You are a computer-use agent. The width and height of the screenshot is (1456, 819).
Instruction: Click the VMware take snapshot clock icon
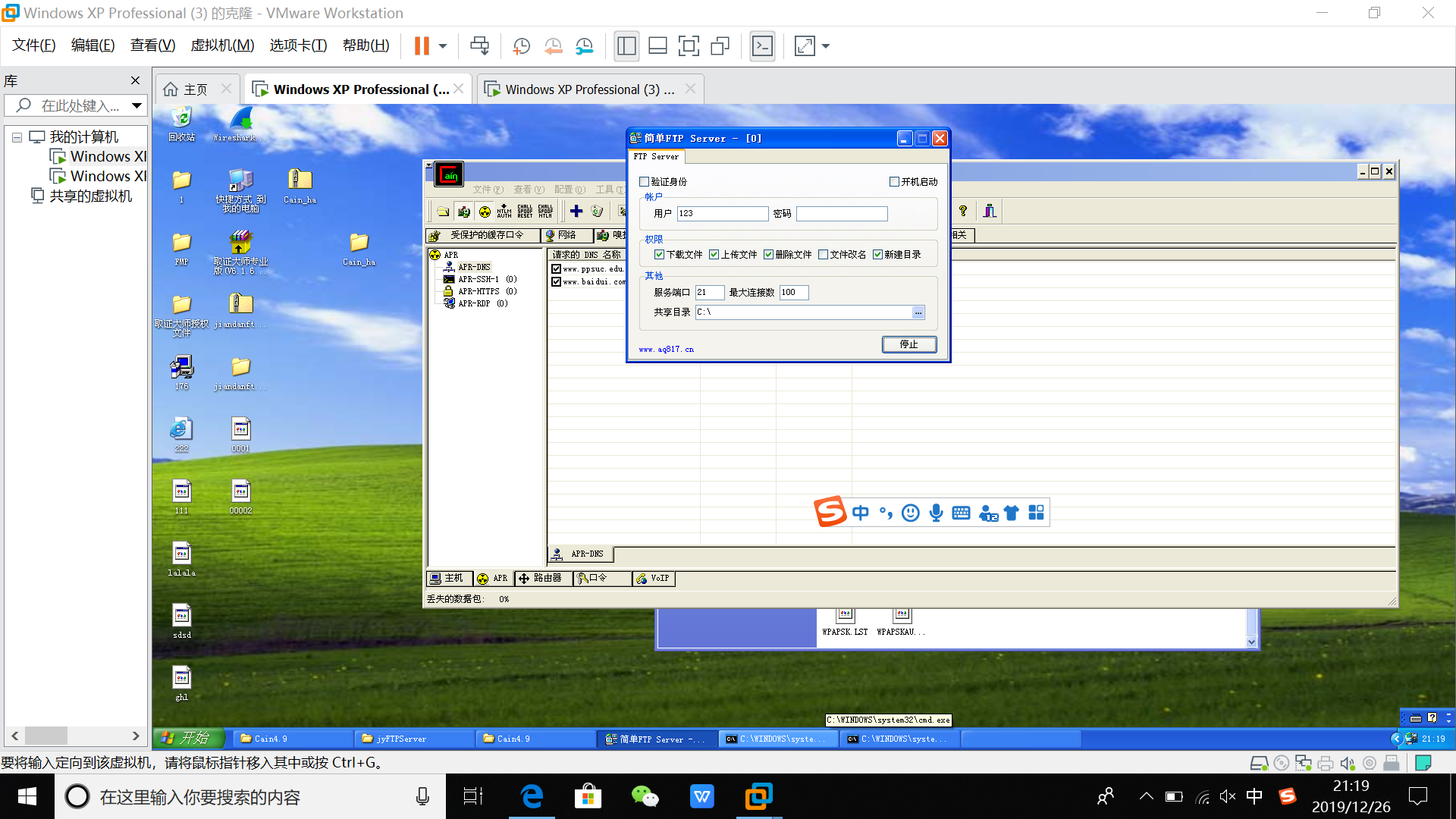coord(521,46)
